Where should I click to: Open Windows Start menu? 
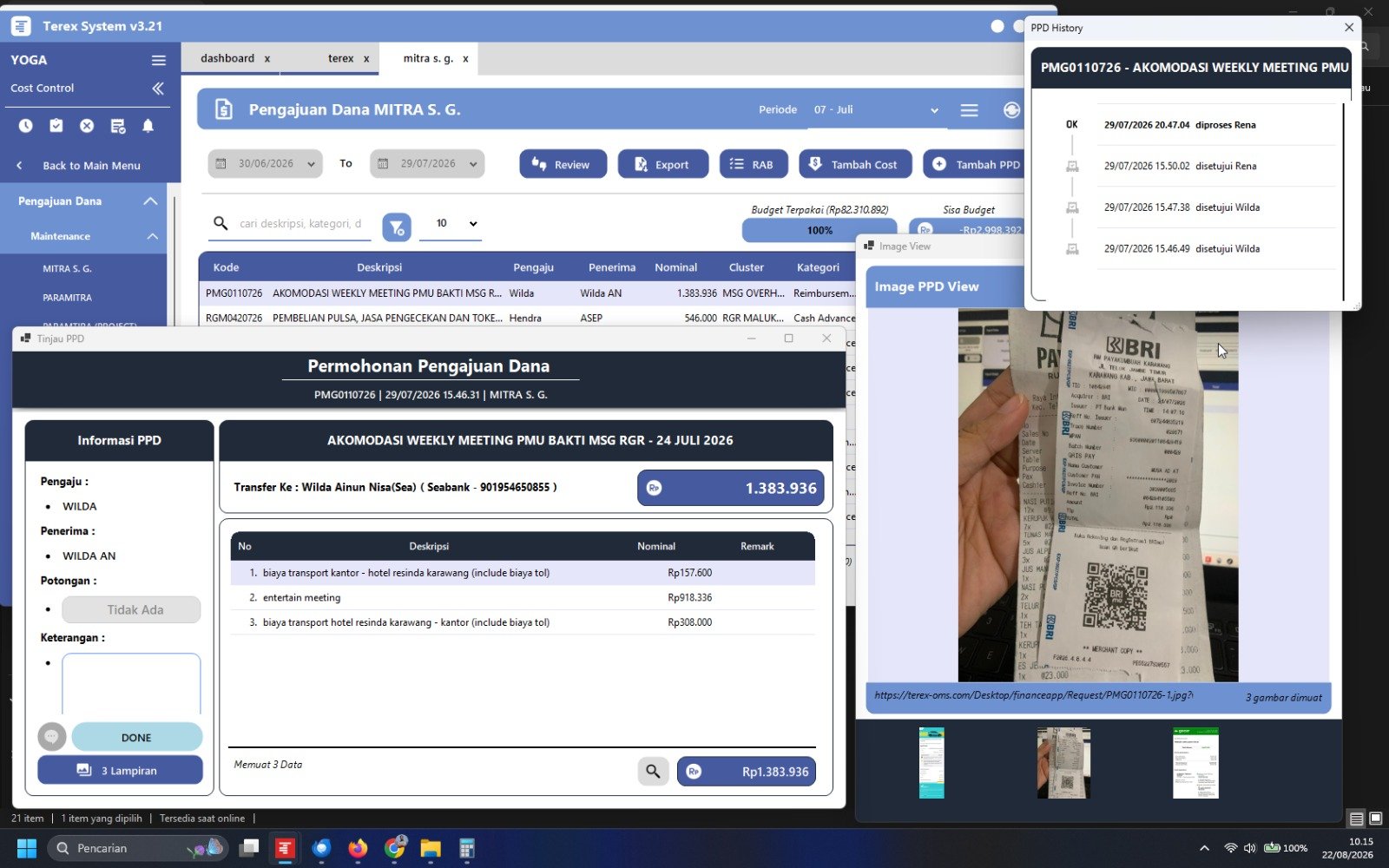[x=27, y=848]
